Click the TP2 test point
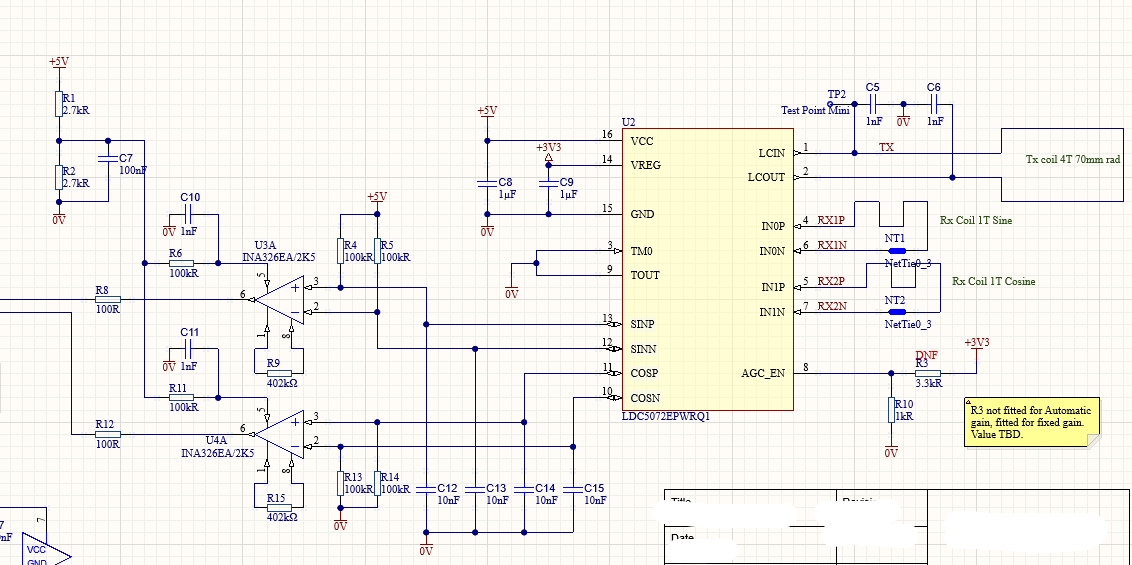This screenshot has height=565, width=1132. coord(830,104)
